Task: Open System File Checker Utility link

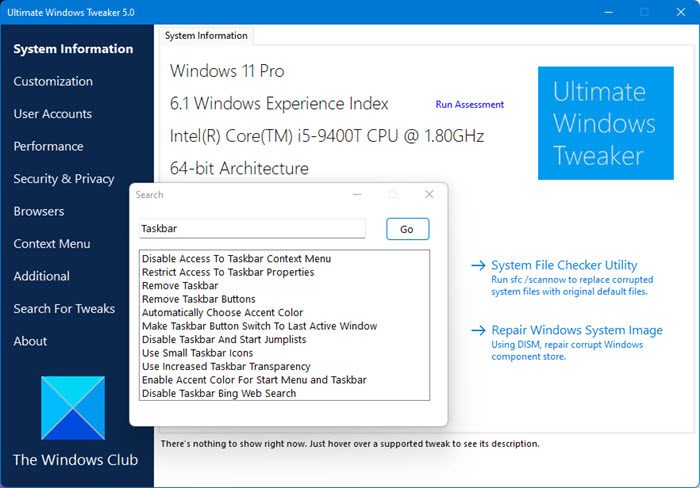Action: tap(564, 265)
